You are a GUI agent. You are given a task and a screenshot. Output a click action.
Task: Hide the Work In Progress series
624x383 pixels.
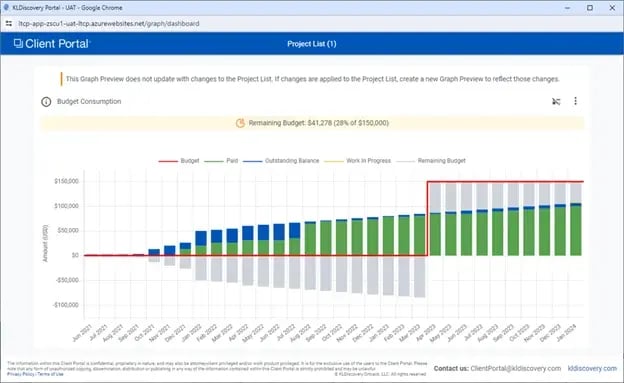point(357,161)
